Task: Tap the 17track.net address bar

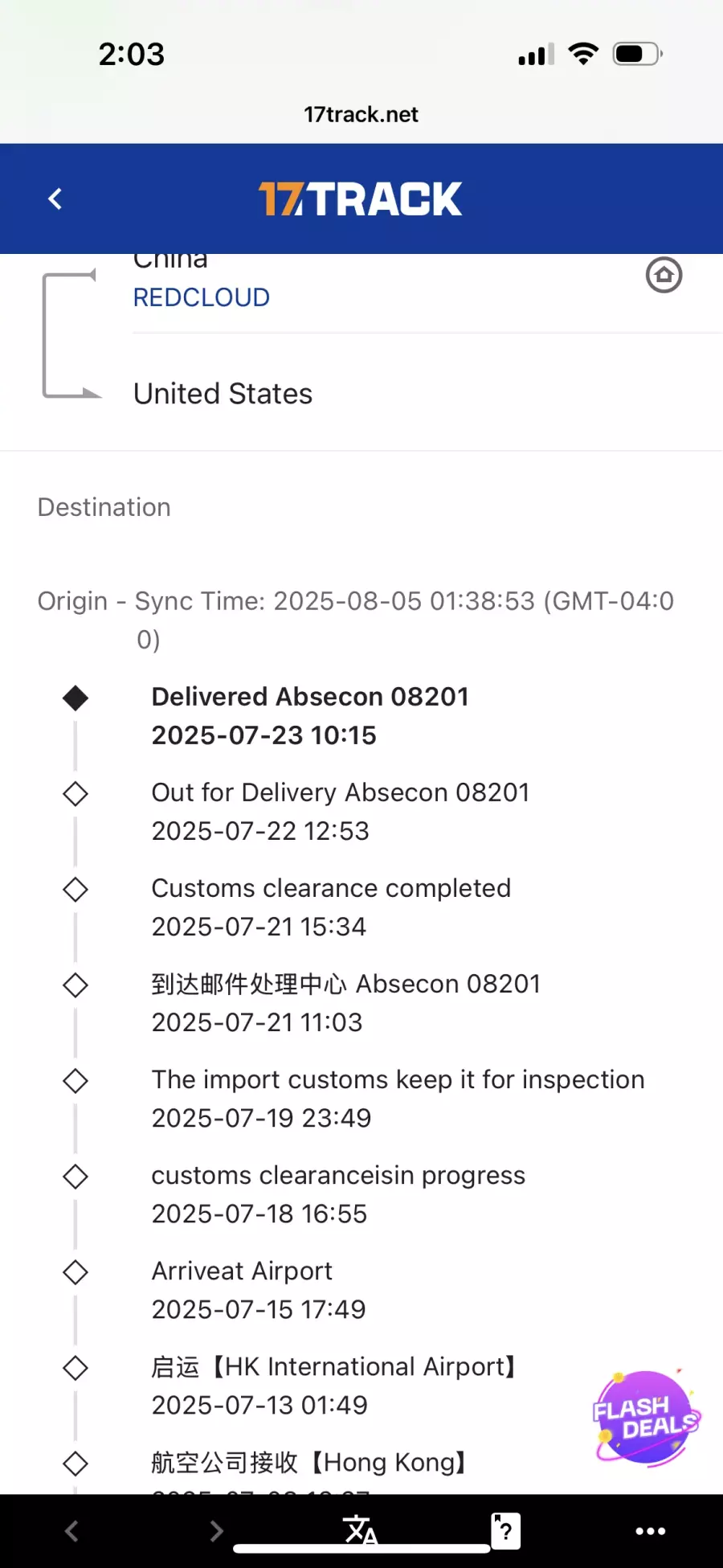Action: pos(361,114)
